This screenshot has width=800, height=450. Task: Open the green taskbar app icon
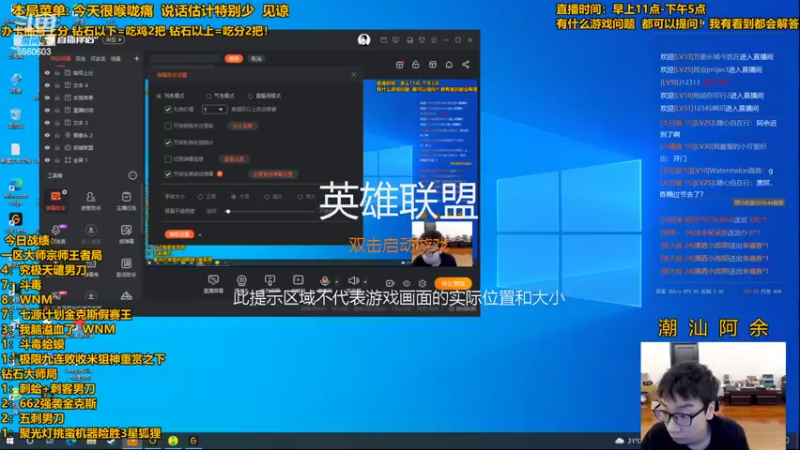173,441
